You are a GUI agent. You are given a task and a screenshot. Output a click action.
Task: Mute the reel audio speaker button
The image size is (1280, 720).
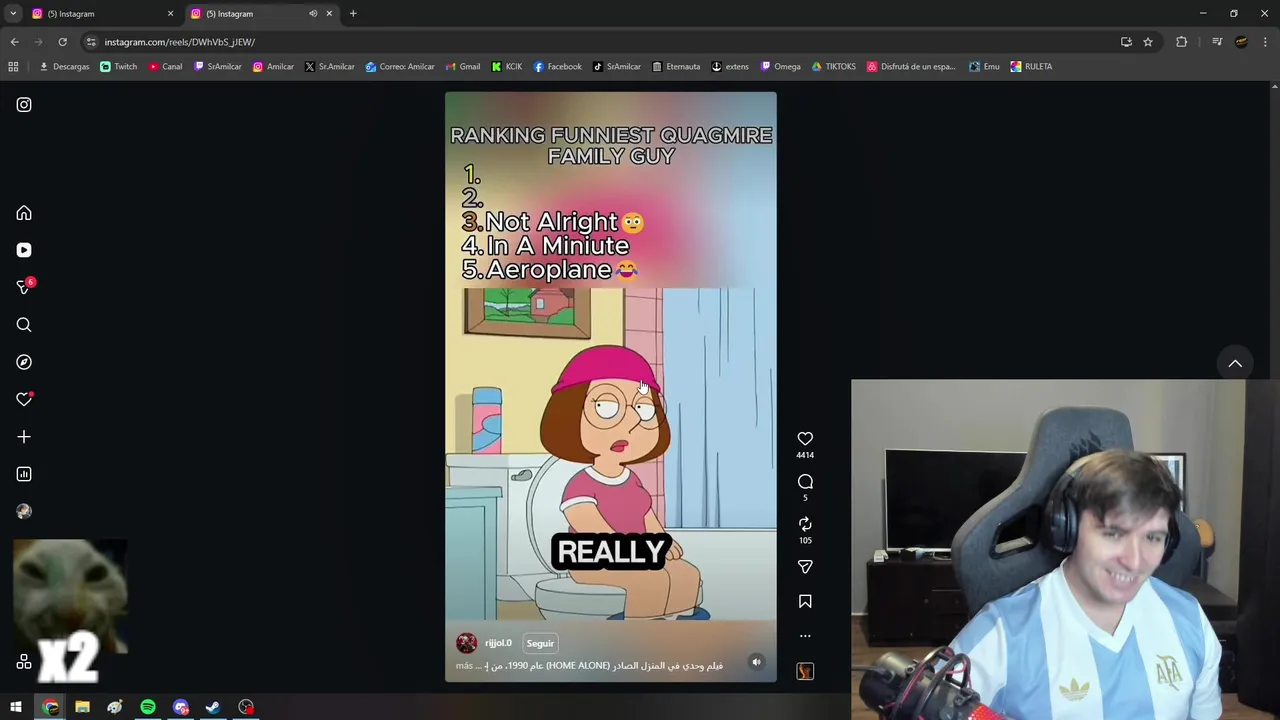[757, 662]
